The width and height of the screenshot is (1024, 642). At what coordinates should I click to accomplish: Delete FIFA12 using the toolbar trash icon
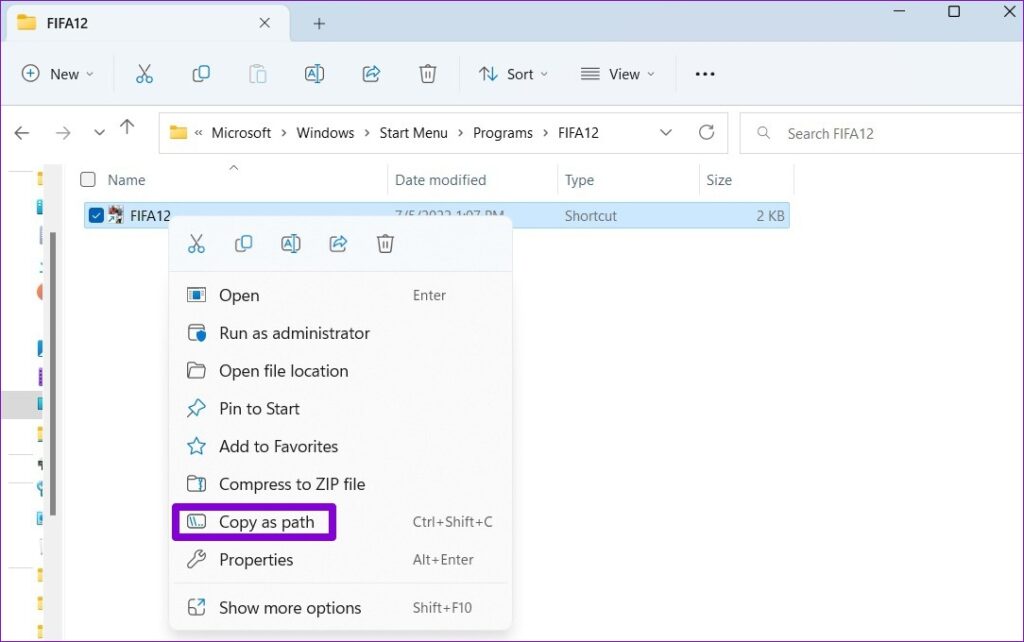coord(428,73)
